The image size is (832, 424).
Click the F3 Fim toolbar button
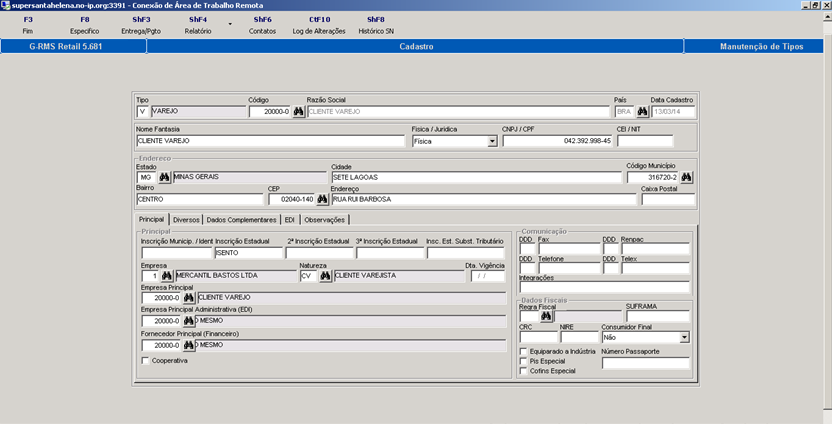tap(28, 25)
